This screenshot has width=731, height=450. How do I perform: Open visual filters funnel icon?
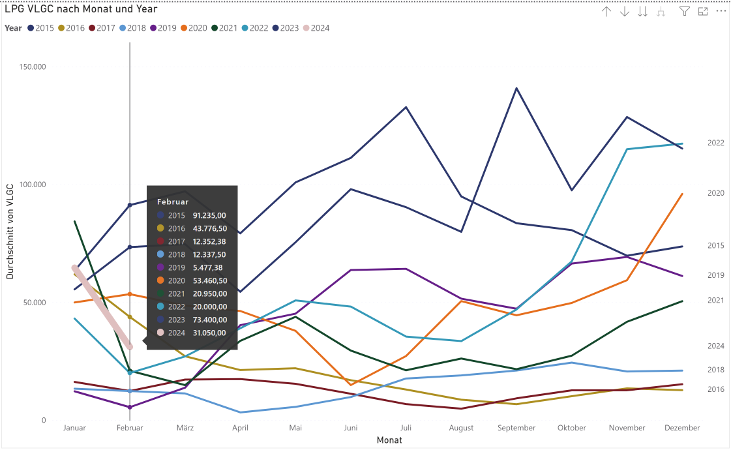click(685, 11)
